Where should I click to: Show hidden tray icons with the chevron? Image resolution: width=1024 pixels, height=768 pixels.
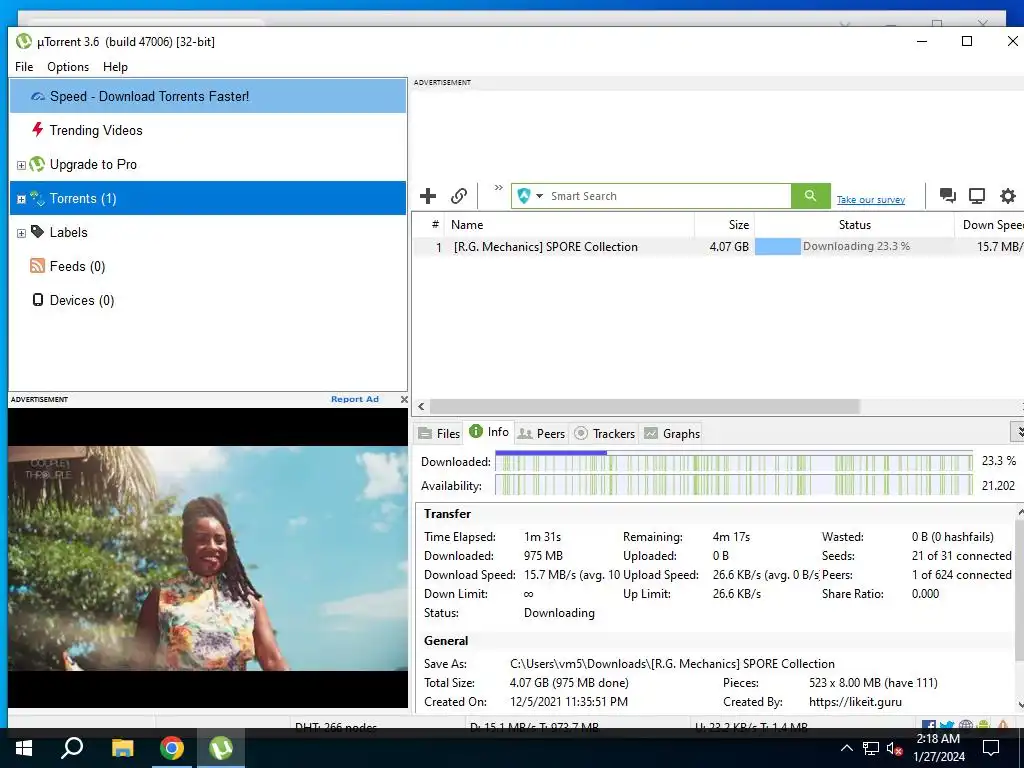846,748
